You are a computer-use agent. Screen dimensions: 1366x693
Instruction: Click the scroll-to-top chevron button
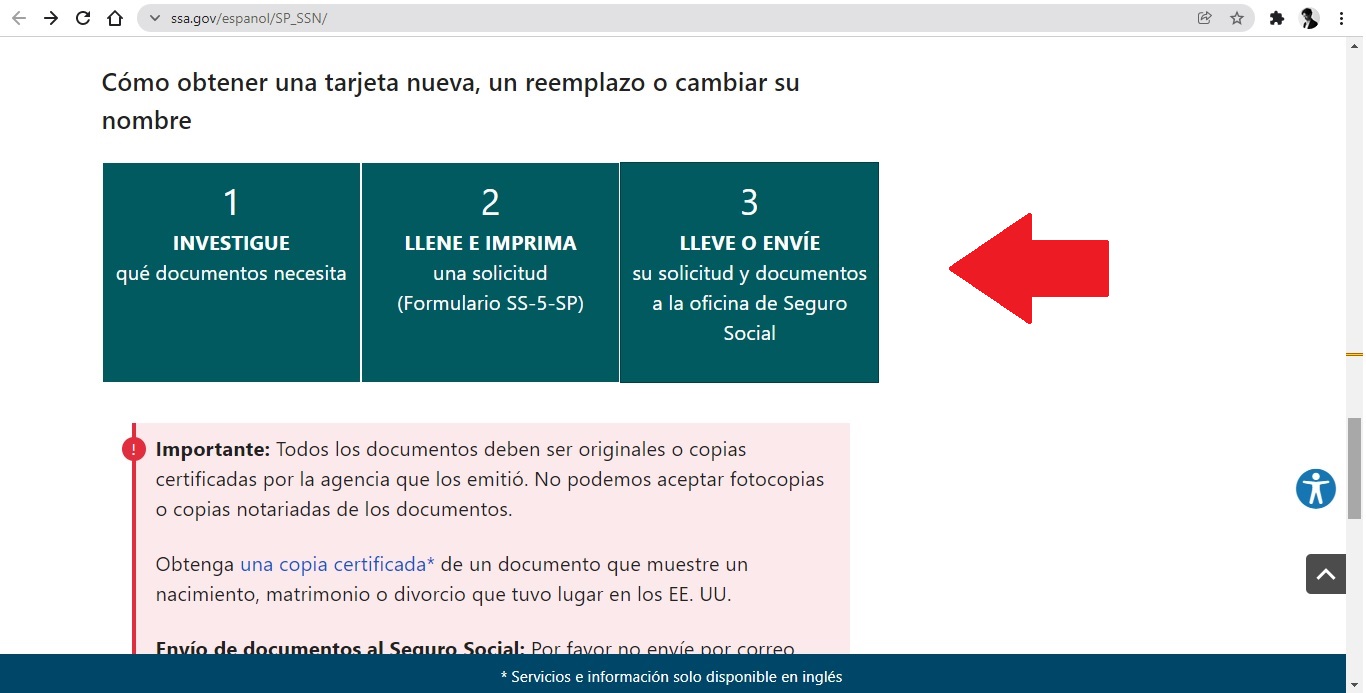(1325, 574)
